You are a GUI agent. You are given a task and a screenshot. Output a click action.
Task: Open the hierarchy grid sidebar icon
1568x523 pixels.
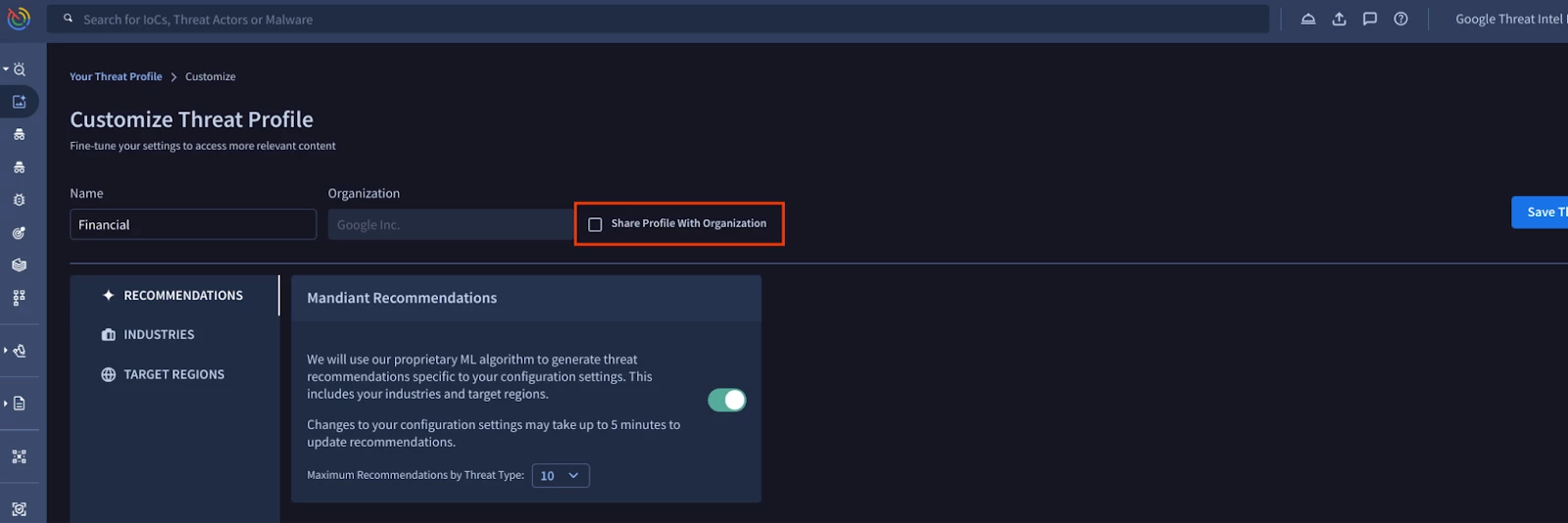pos(19,298)
